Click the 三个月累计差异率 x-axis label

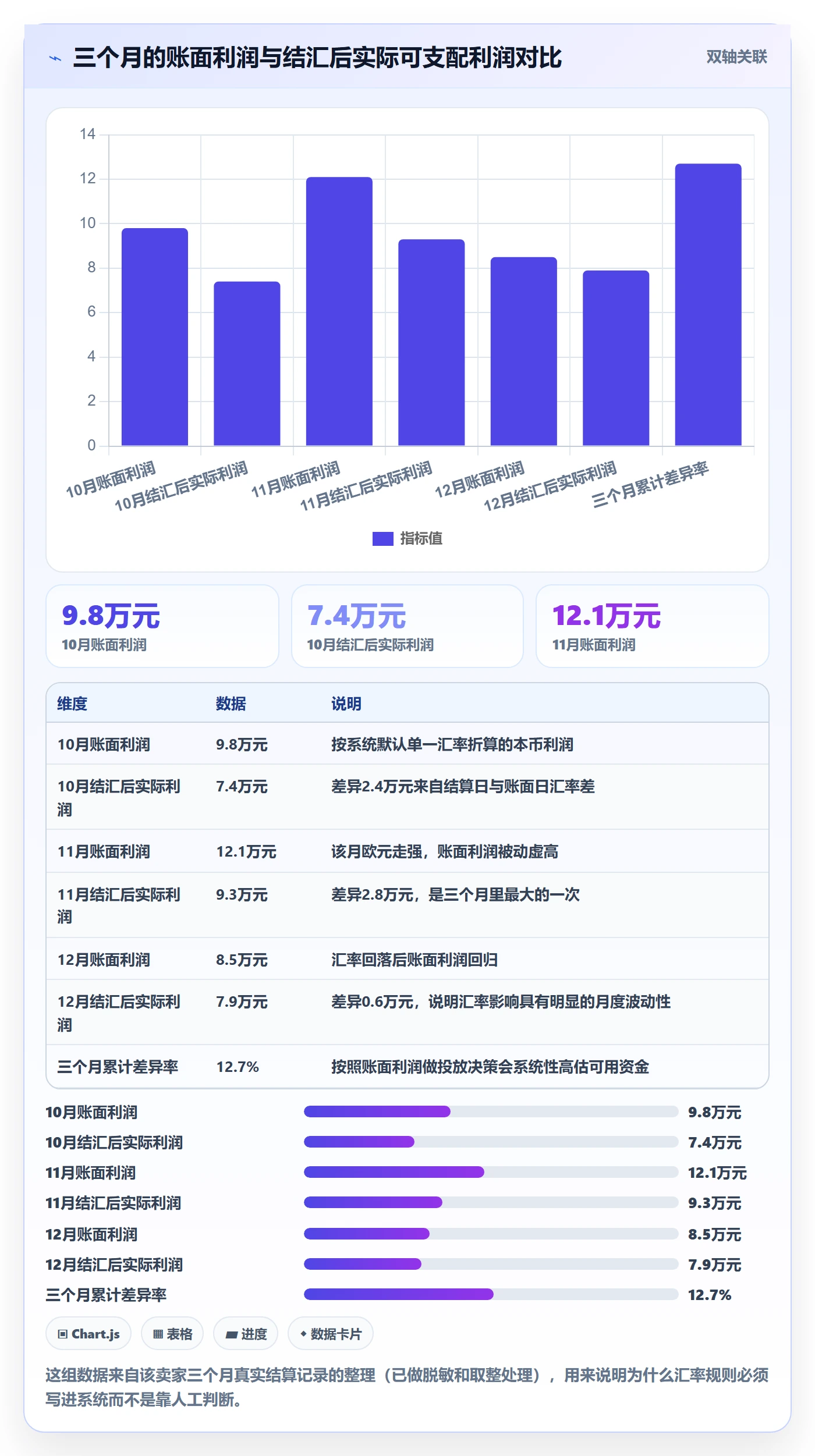650,485
